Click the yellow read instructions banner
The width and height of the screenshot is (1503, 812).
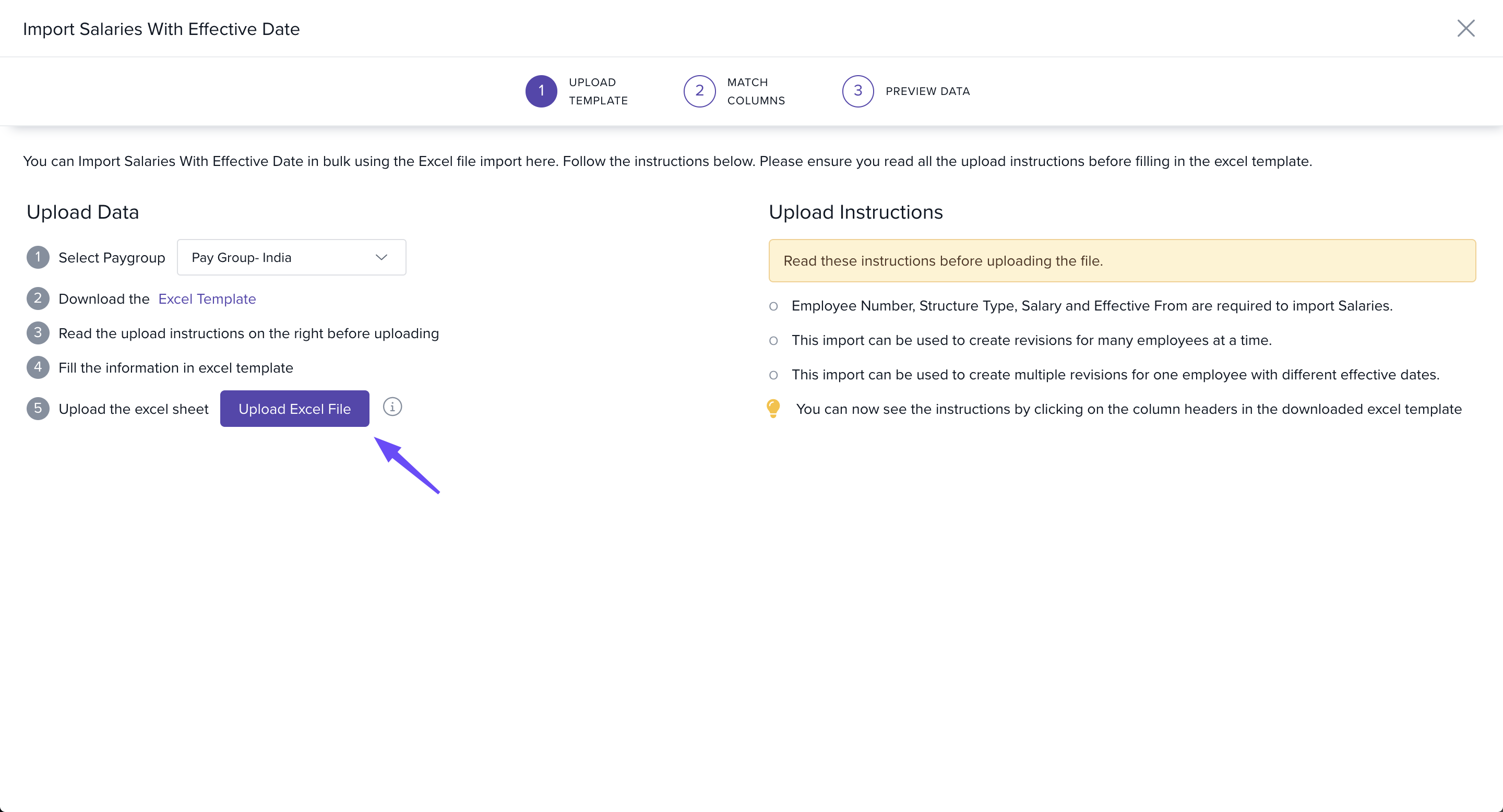tap(1122, 261)
